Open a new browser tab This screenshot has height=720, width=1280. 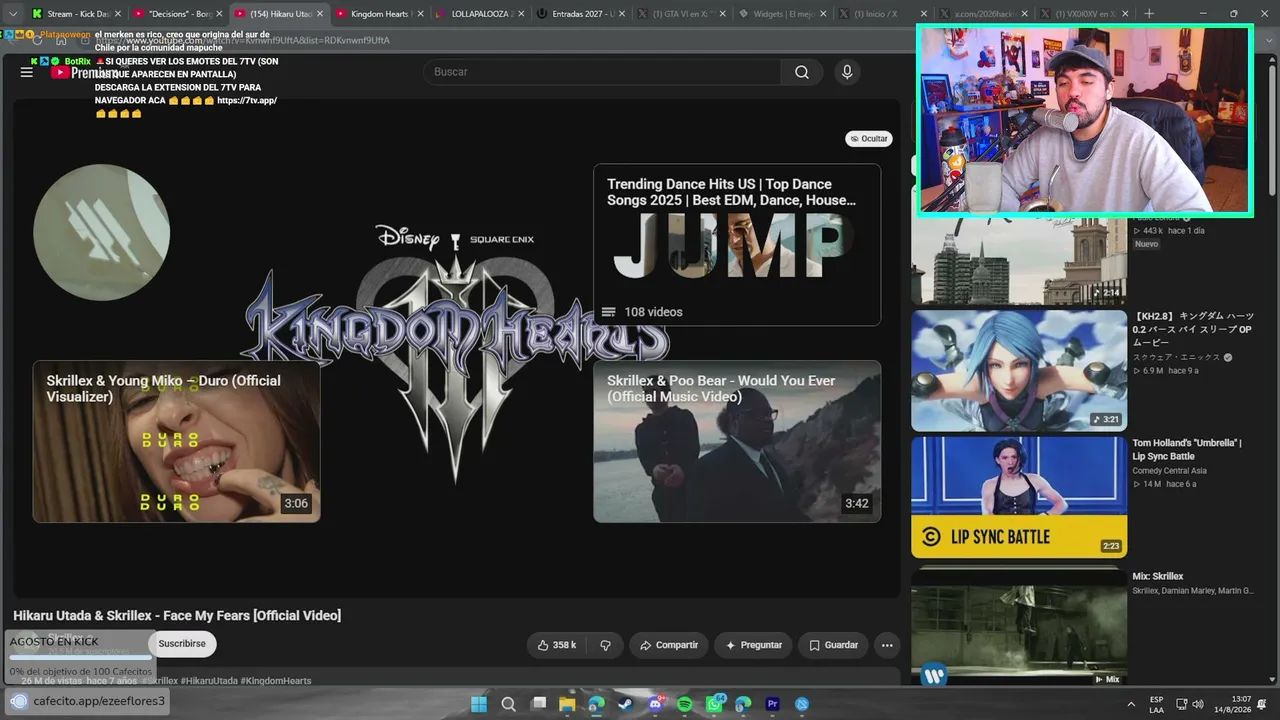coord(1149,14)
